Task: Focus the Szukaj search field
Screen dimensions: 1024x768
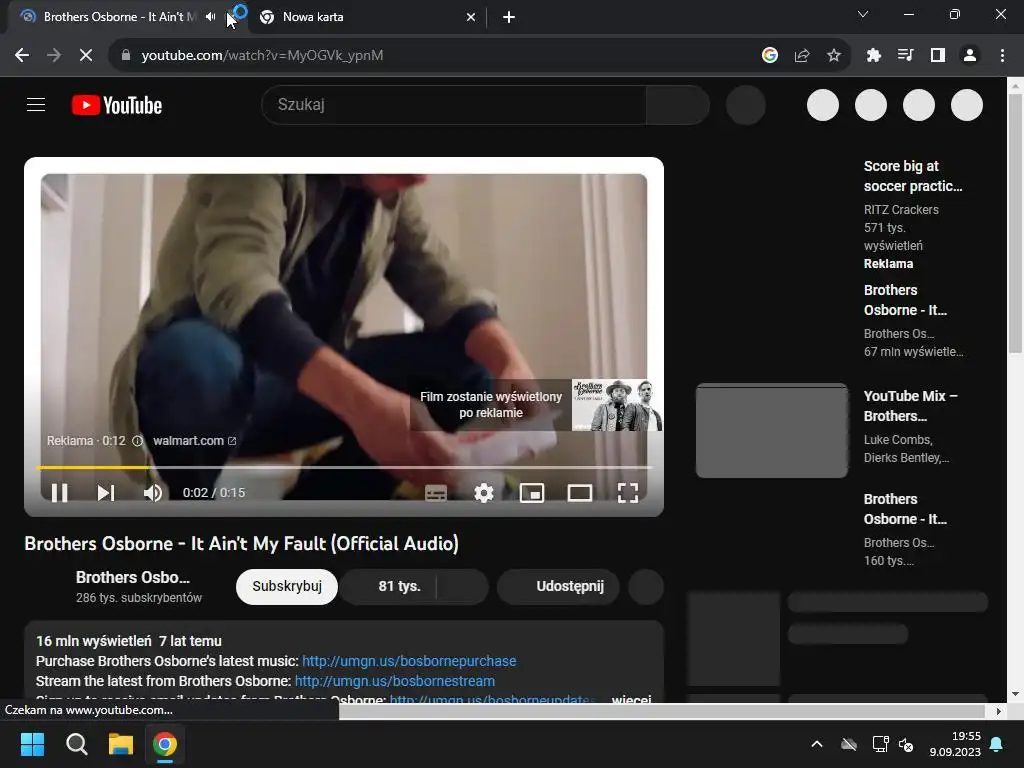Action: point(454,104)
